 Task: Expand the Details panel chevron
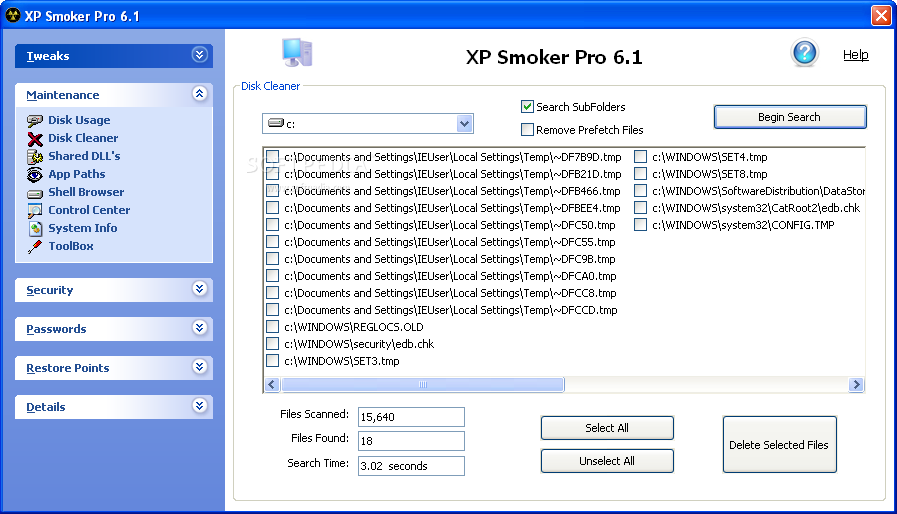(199, 406)
